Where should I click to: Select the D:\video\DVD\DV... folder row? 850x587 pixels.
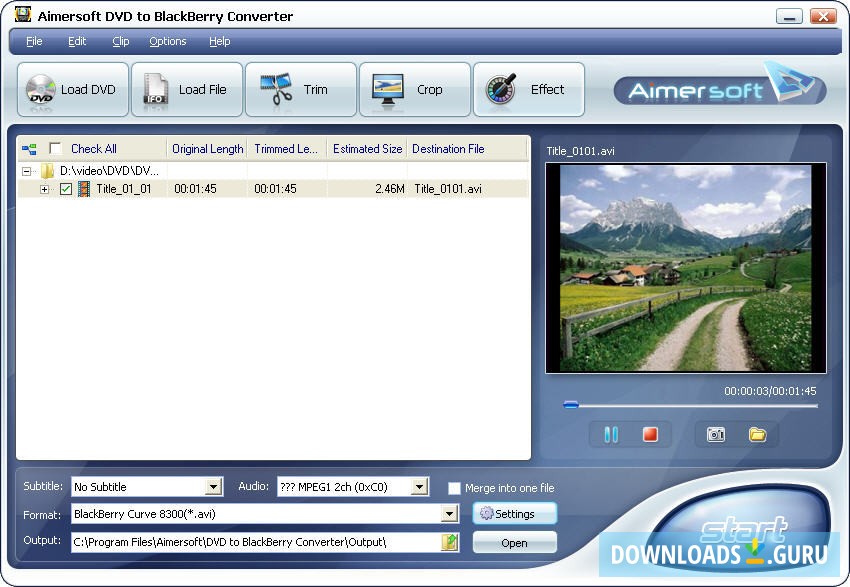coord(110,171)
